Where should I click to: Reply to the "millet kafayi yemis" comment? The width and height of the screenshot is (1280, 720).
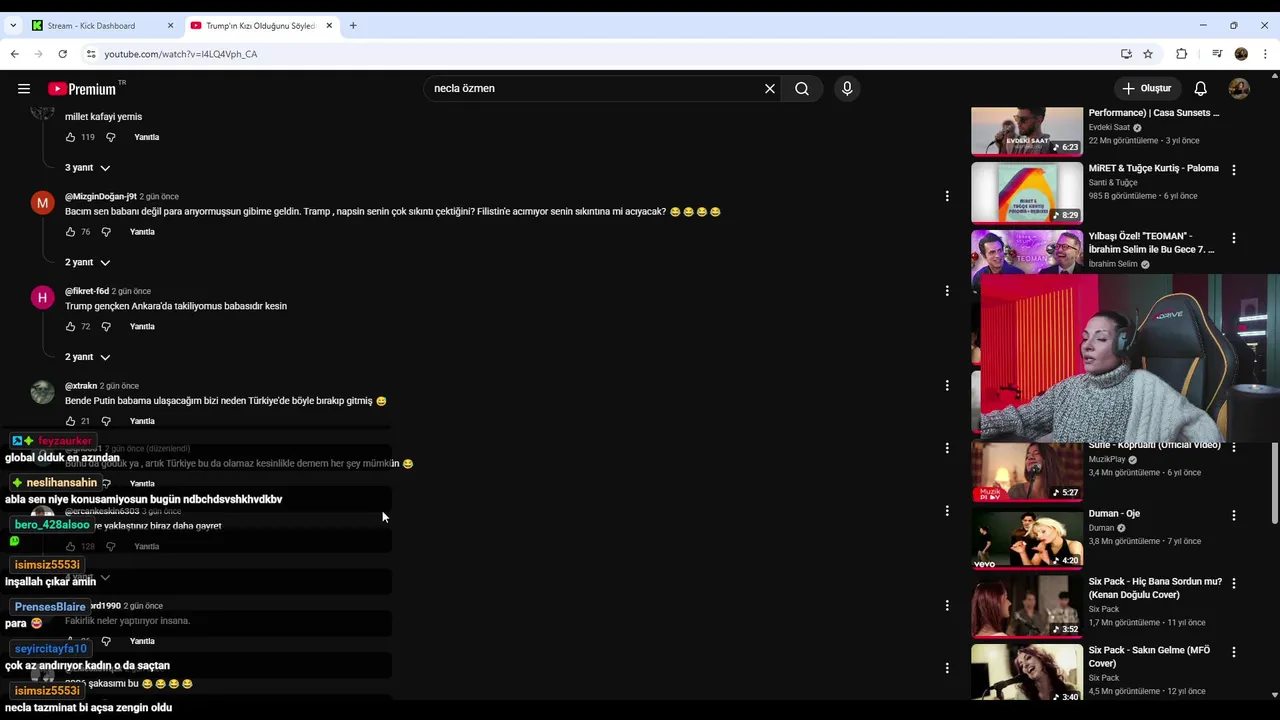tap(147, 137)
